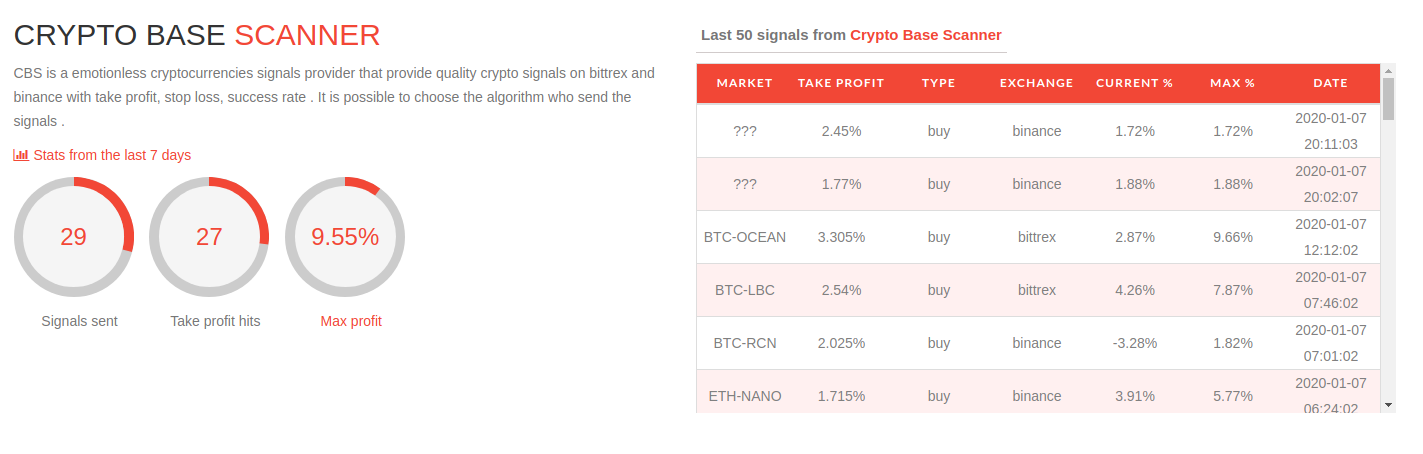This screenshot has width=1423, height=454.
Task: Select the BTC-LBC market row
Action: [x=1038, y=290]
